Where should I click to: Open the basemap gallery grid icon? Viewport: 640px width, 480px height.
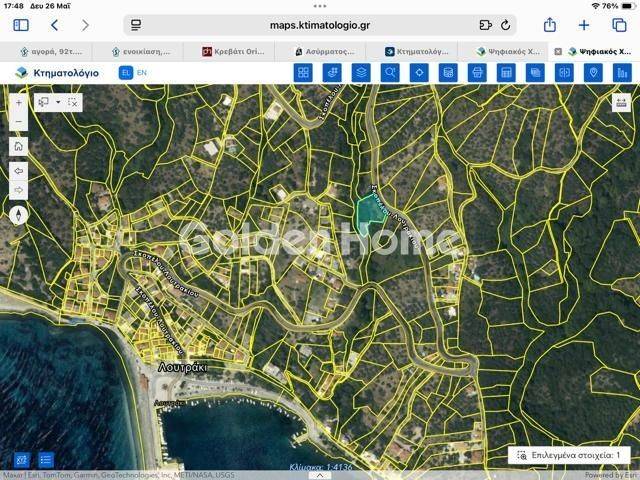(303, 72)
